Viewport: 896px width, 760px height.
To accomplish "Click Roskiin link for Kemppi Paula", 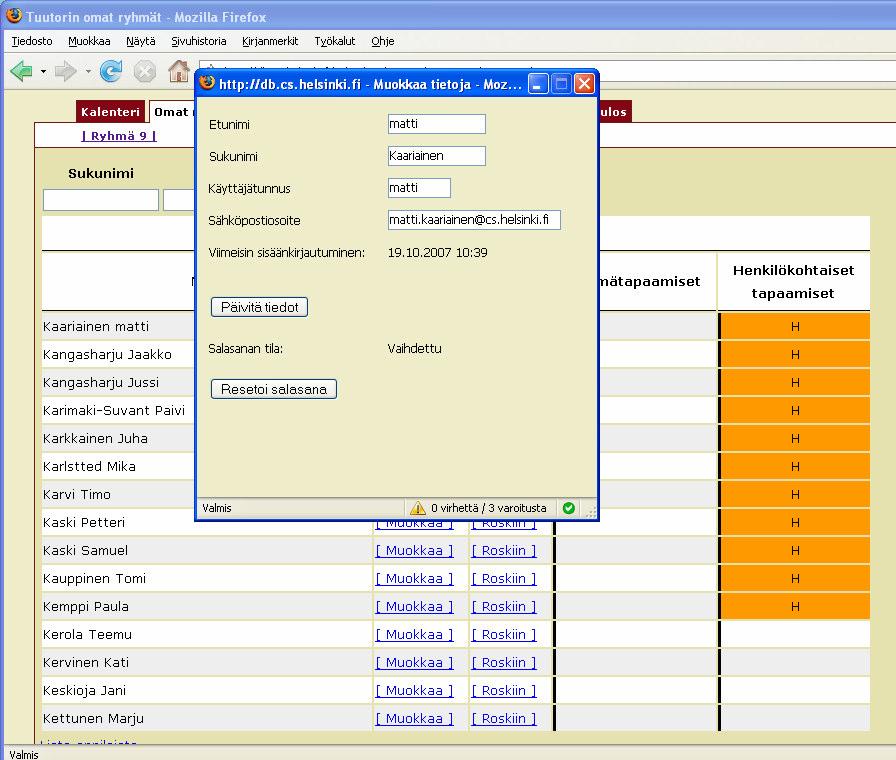I will [x=503, y=606].
